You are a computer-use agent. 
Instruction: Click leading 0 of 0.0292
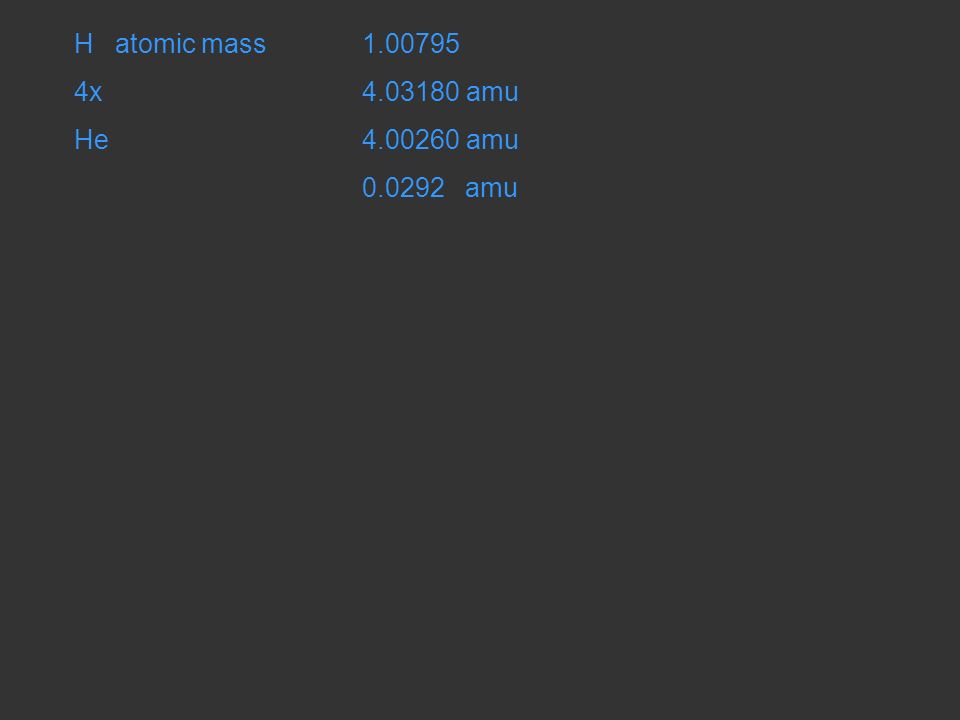tap(369, 187)
